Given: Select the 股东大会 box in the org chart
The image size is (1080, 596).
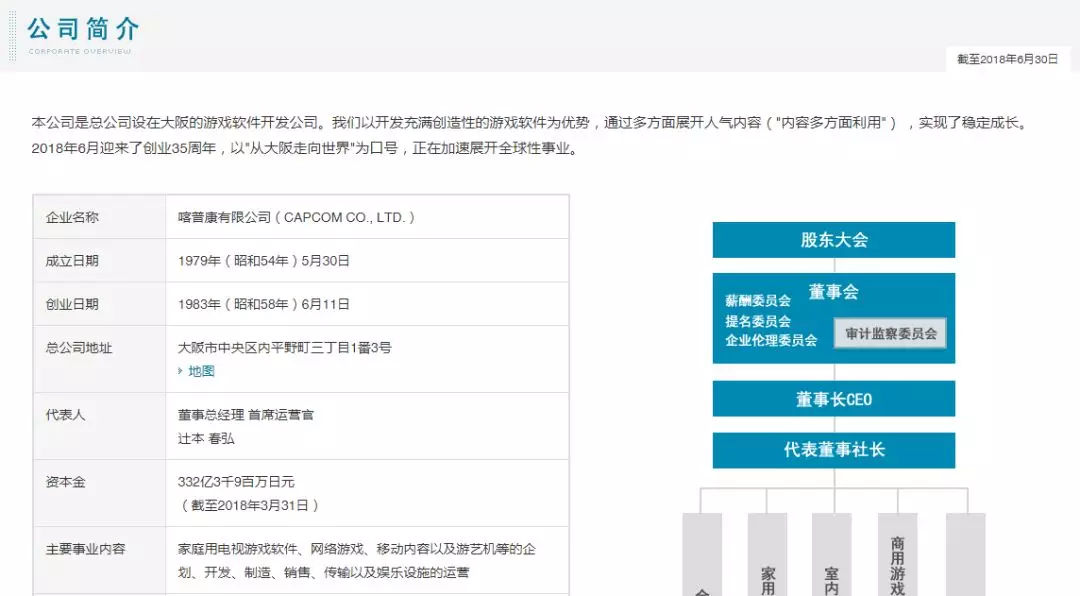Looking at the screenshot, I should click(x=833, y=239).
